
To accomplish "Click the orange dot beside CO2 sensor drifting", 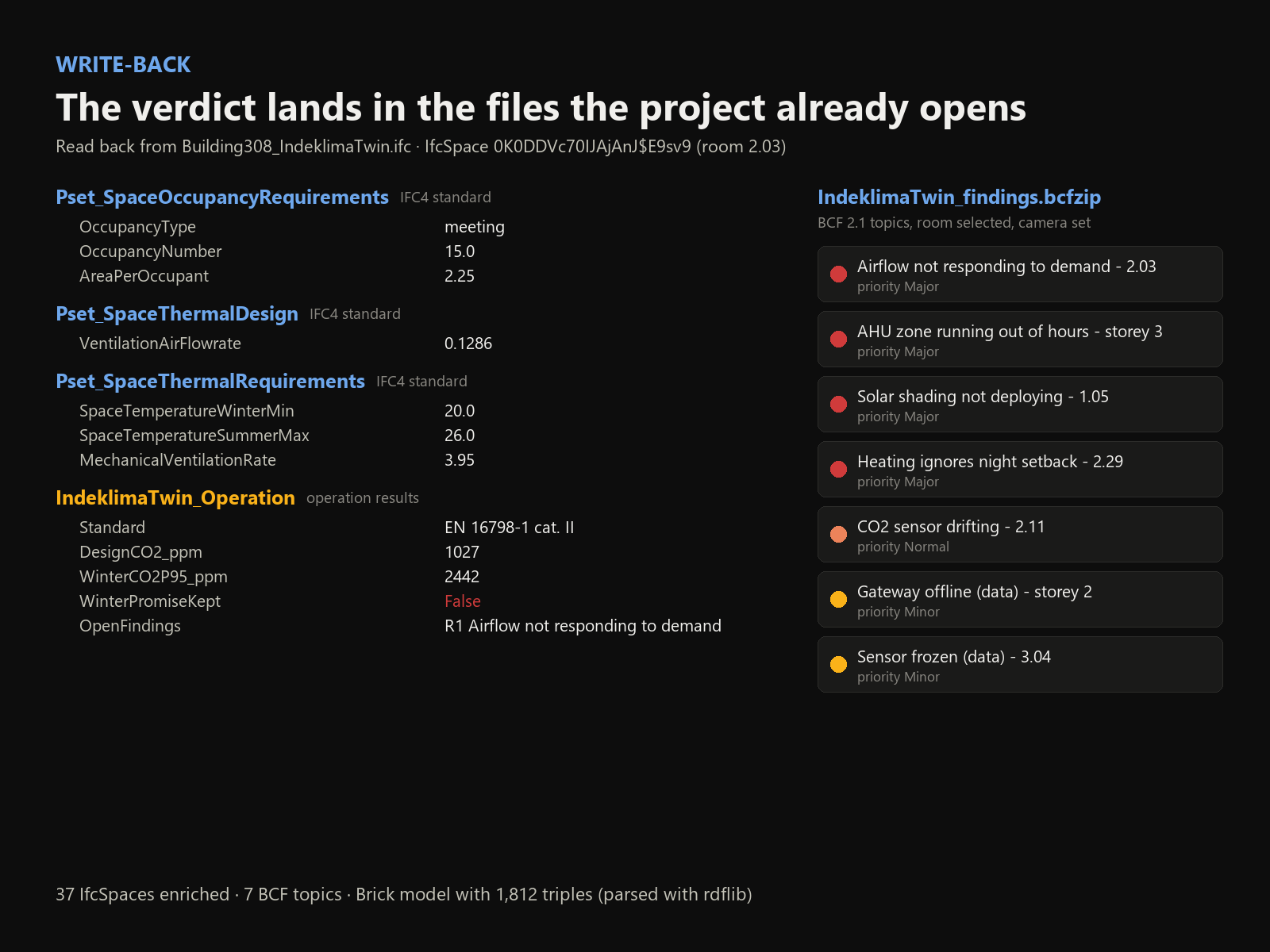I will tap(838, 534).
